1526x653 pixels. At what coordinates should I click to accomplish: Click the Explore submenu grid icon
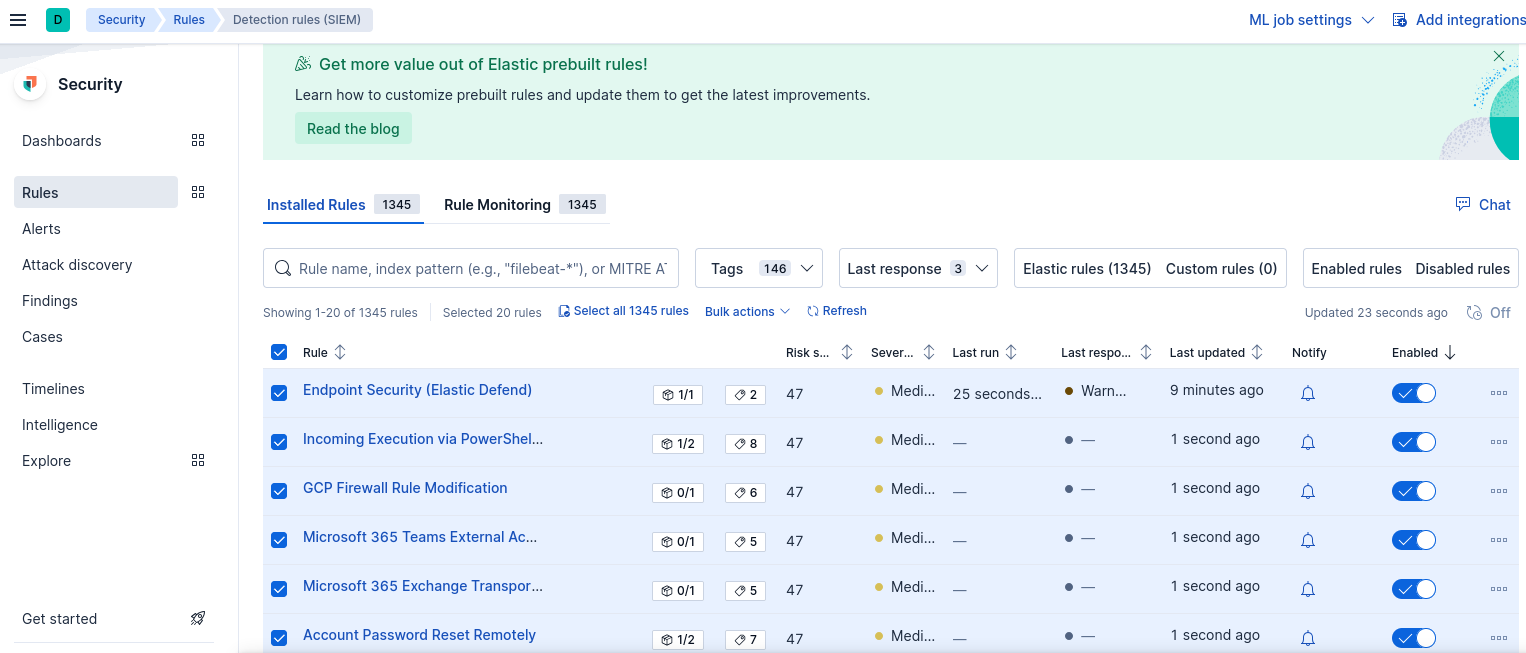[x=198, y=461]
